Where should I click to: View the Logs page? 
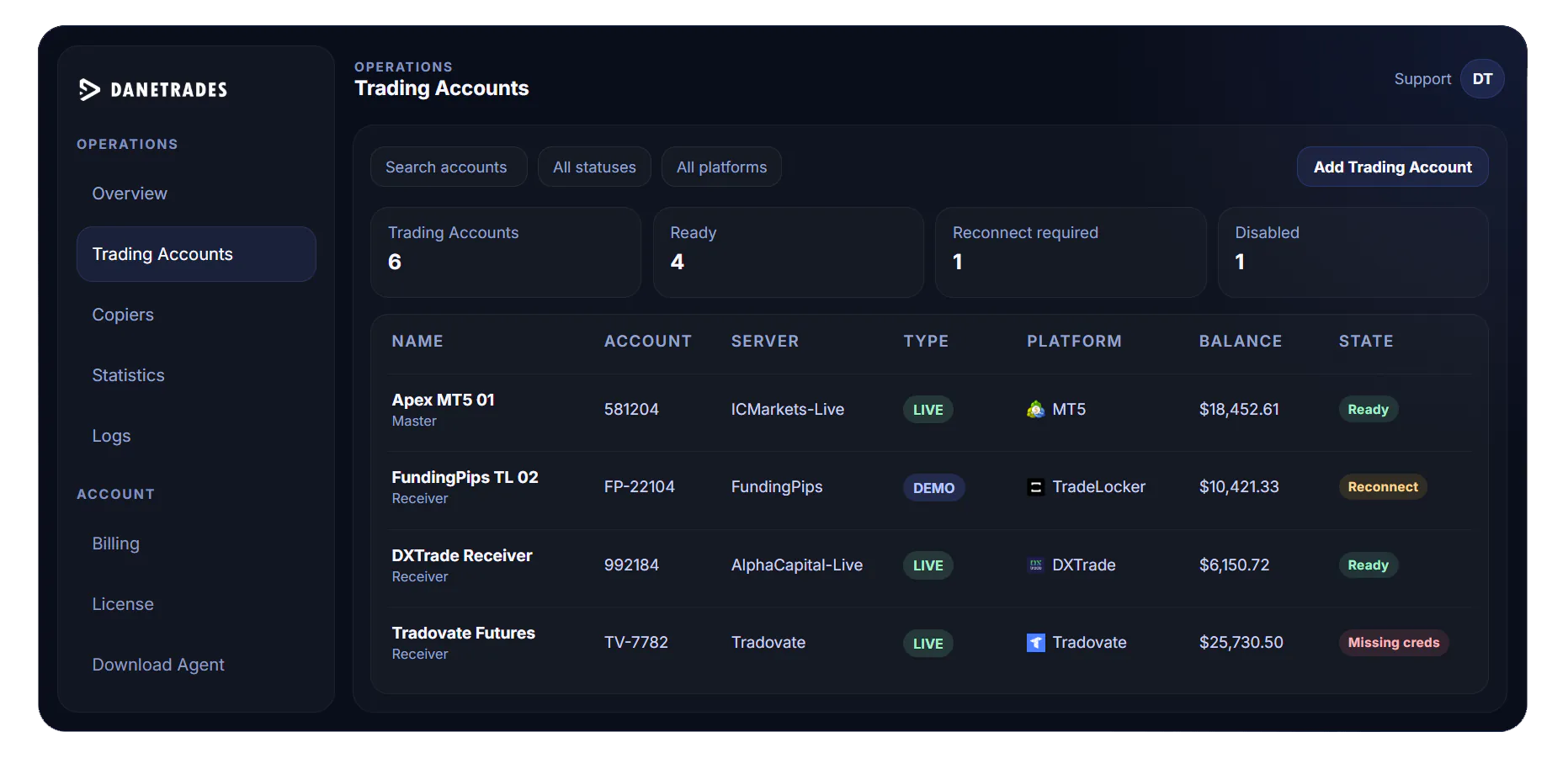[x=111, y=436]
